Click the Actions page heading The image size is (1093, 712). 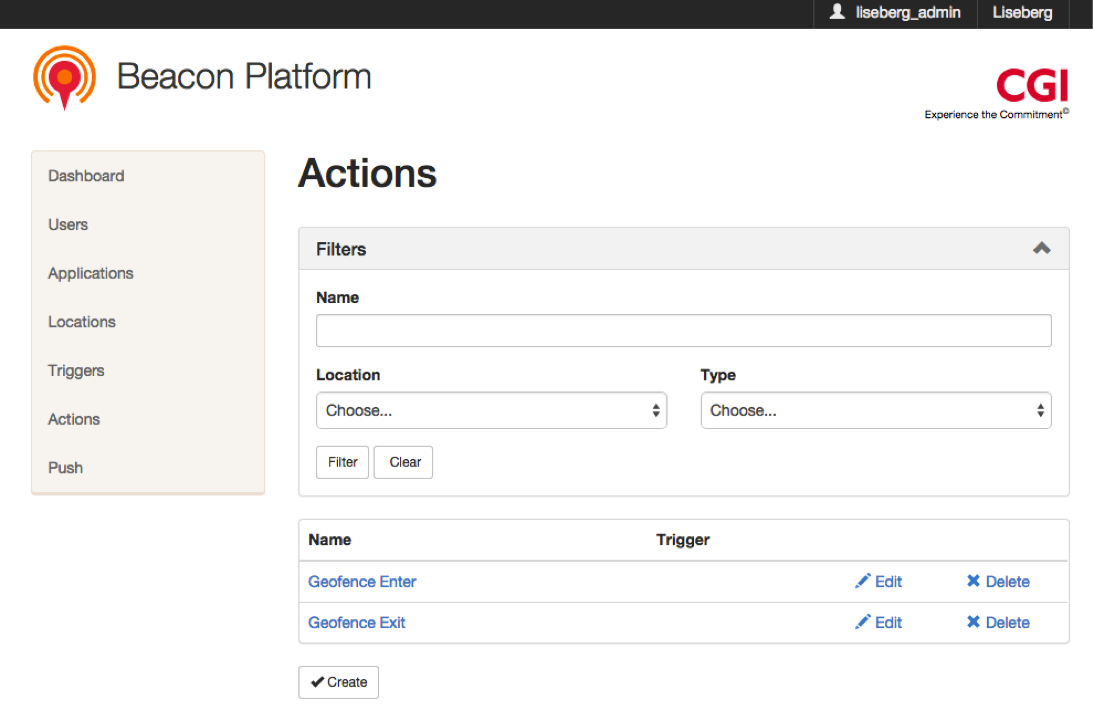(367, 173)
